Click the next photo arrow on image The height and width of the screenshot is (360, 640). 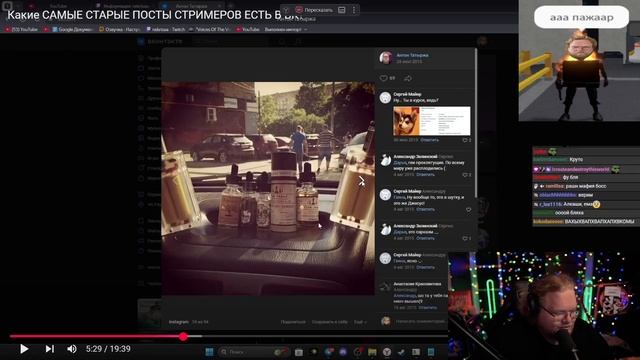click(362, 181)
